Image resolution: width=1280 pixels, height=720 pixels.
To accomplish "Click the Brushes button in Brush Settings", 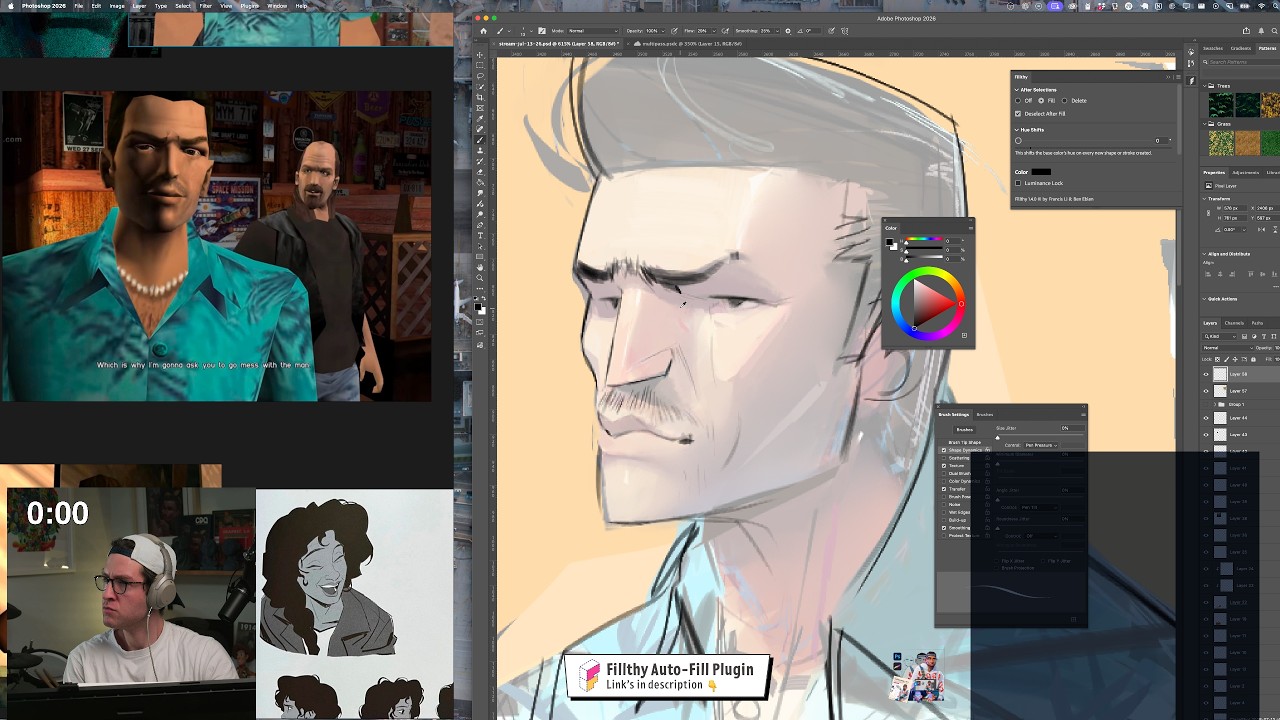I will pyautogui.click(x=965, y=430).
